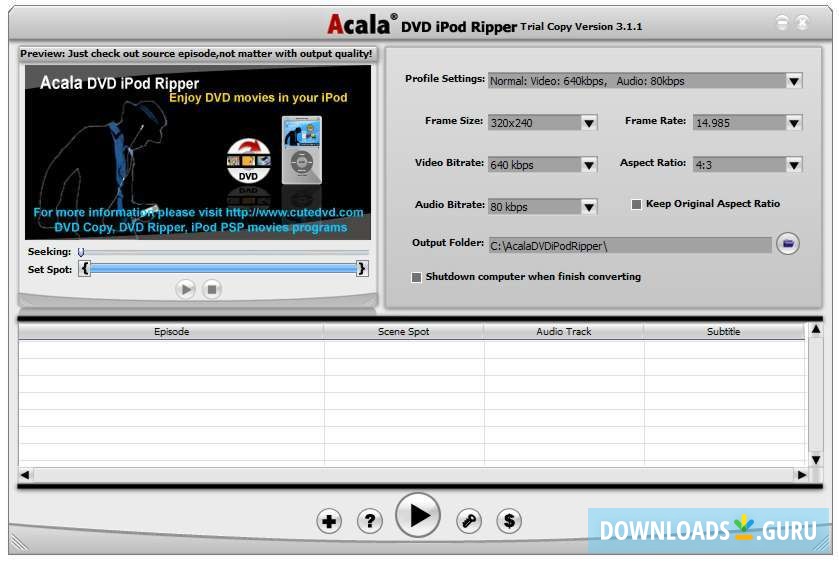The width and height of the screenshot is (839, 563).
Task: Click the horizontal scrollbar track
Action: click(x=413, y=475)
